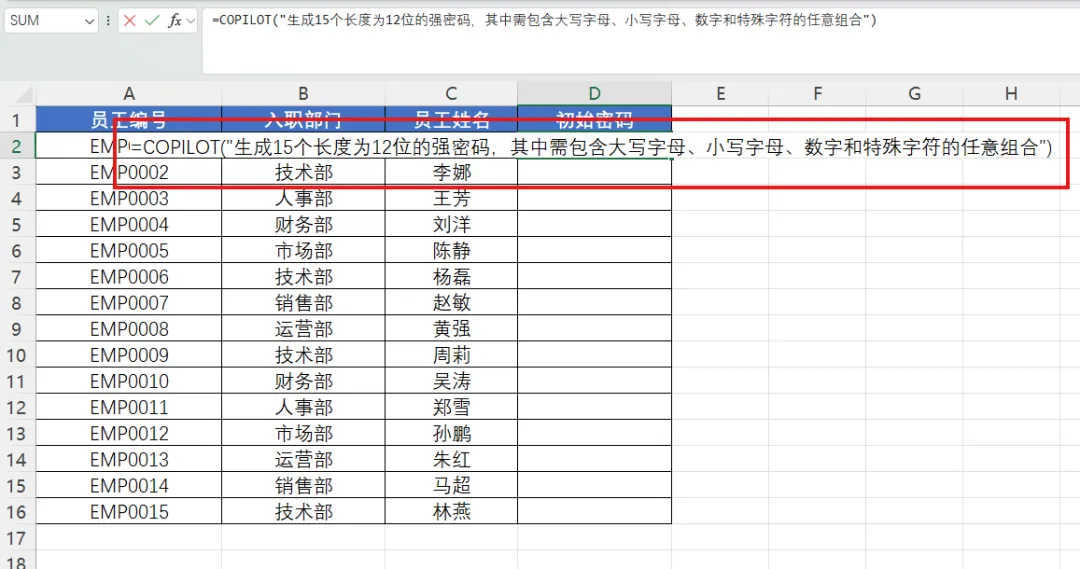Click 财务部 cell in row 5

pyautogui.click(x=303, y=225)
